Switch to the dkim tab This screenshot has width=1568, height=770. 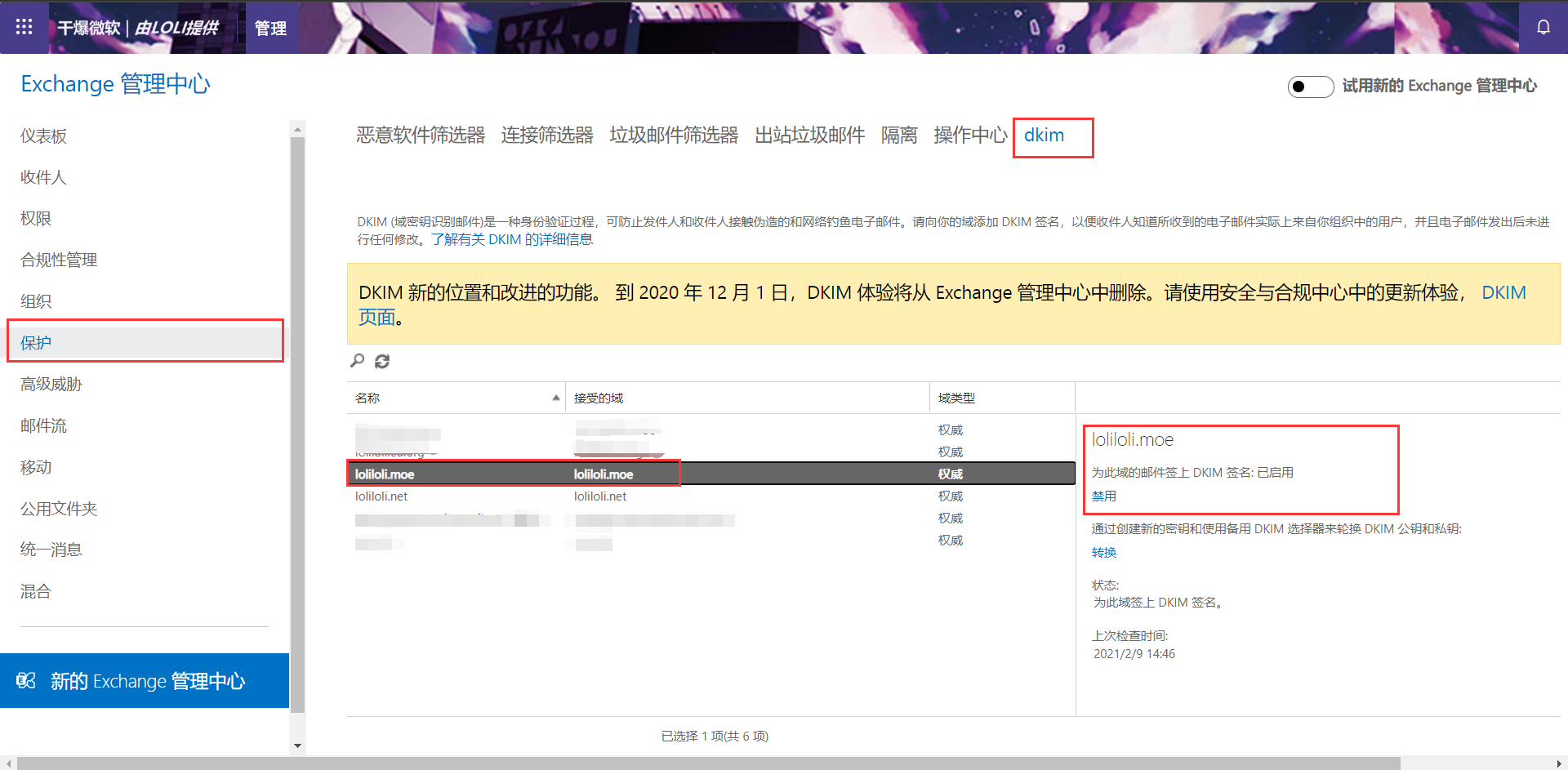click(1044, 136)
